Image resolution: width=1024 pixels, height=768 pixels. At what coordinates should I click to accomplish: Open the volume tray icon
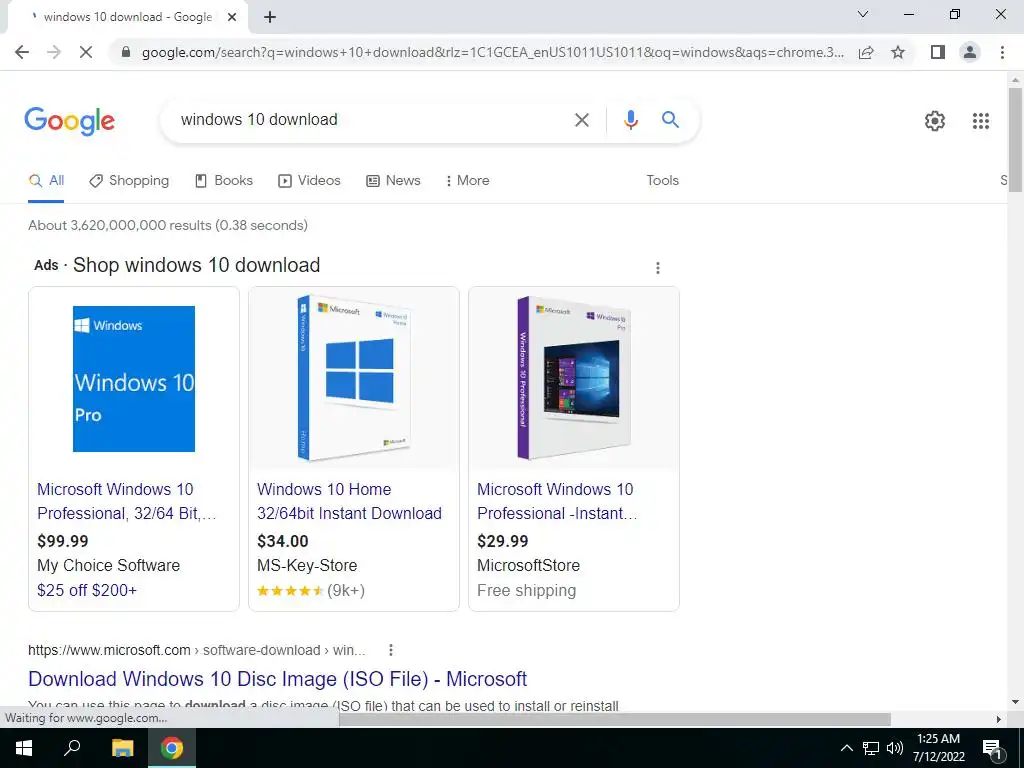click(895, 748)
